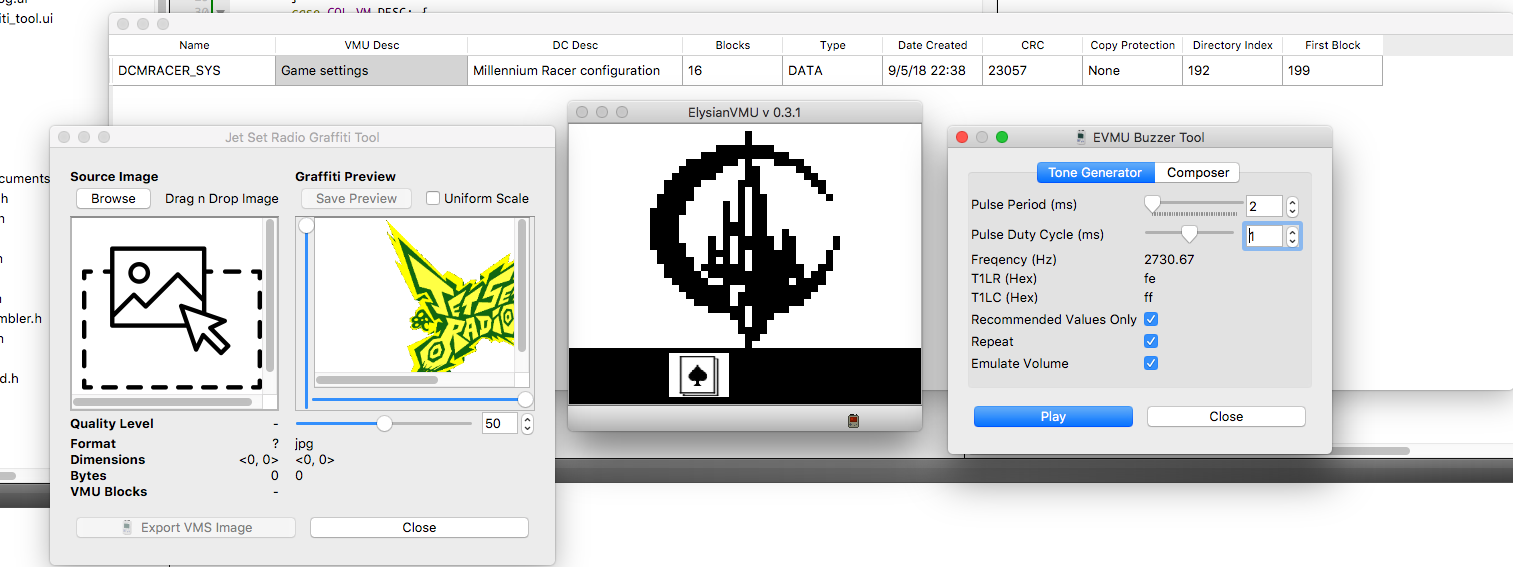Click the Blocks cell showing 16
The width and height of the screenshot is (1513, 567).
tap(732, 70)
